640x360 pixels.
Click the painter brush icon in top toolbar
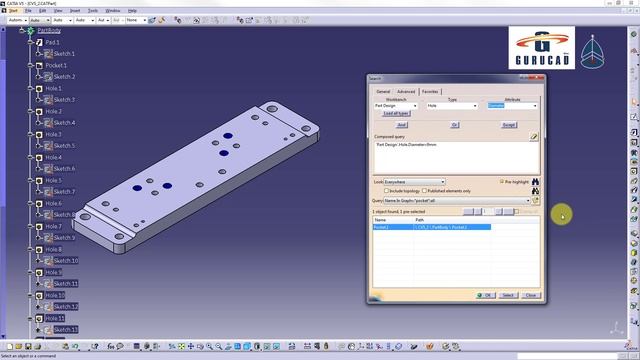point(162,20)
